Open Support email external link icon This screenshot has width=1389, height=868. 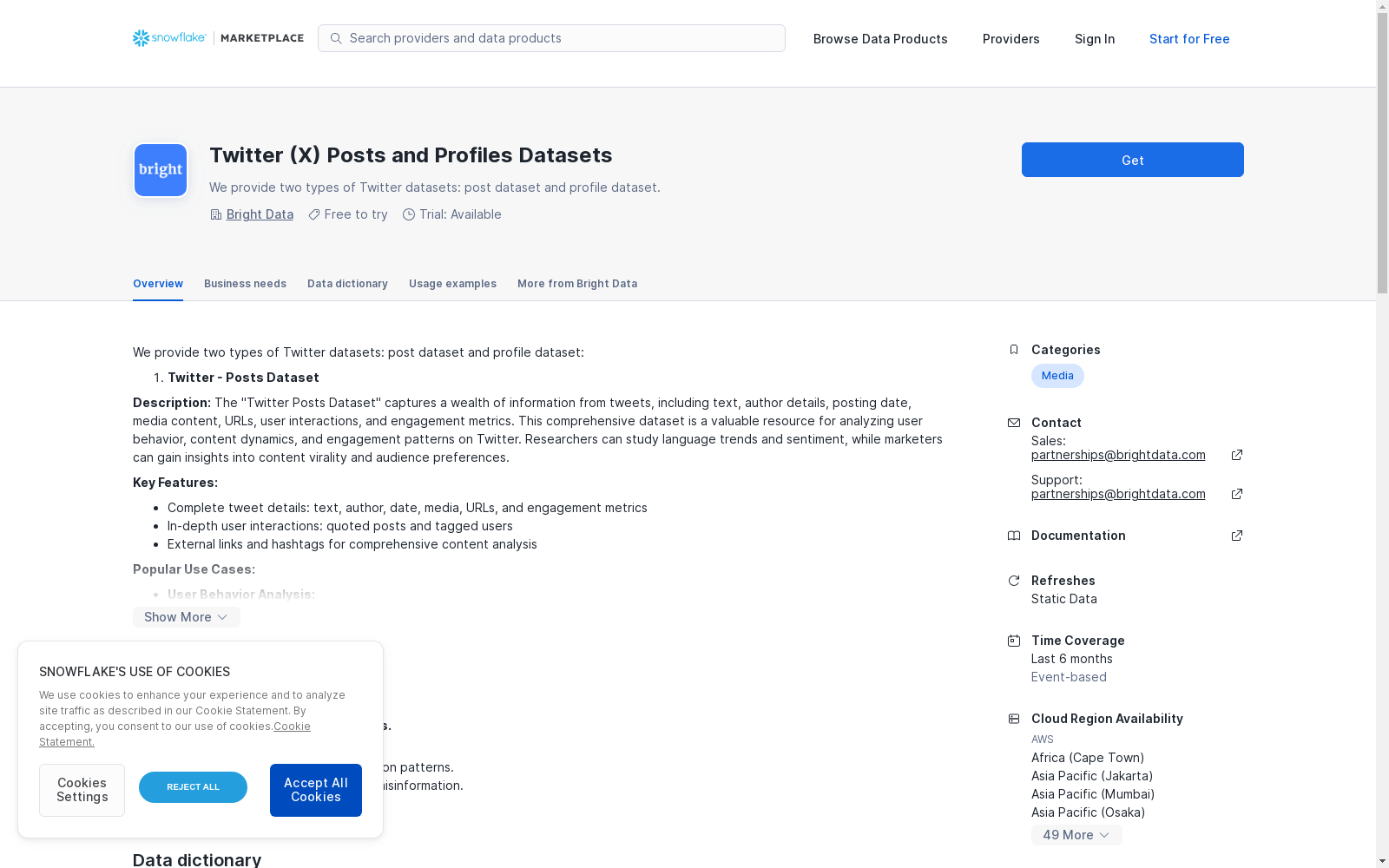tap(1237, 494)
